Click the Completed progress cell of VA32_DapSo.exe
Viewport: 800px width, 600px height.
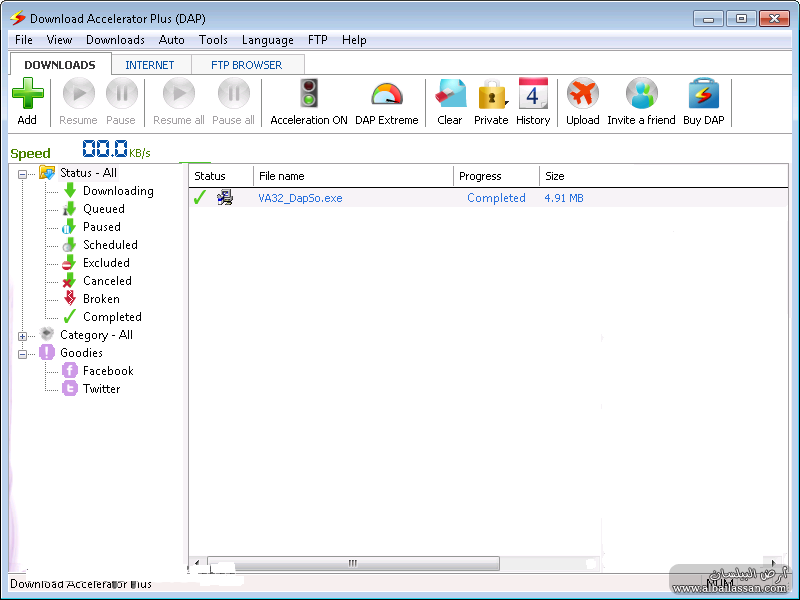click(496, 198)
